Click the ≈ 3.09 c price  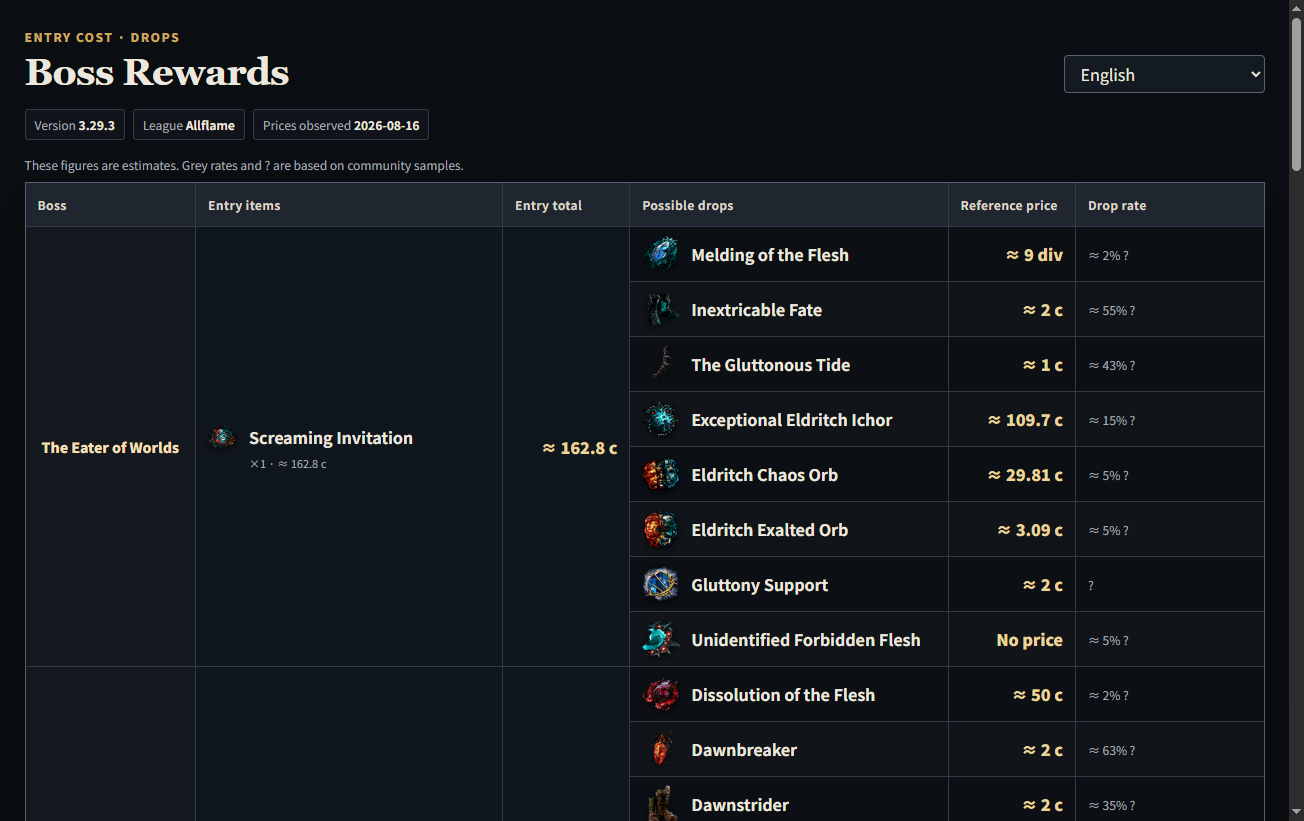pyautogui.click(x=1030, y=530)
